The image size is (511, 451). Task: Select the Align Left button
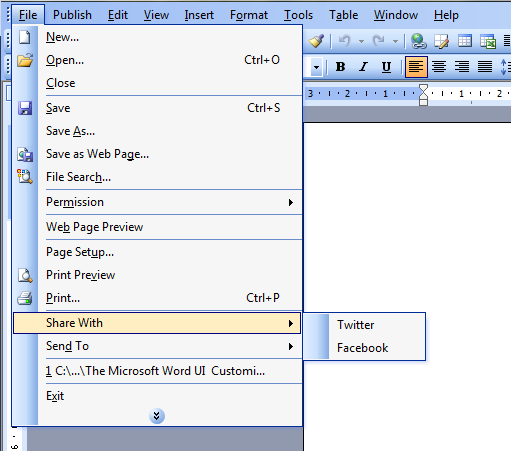416,67
